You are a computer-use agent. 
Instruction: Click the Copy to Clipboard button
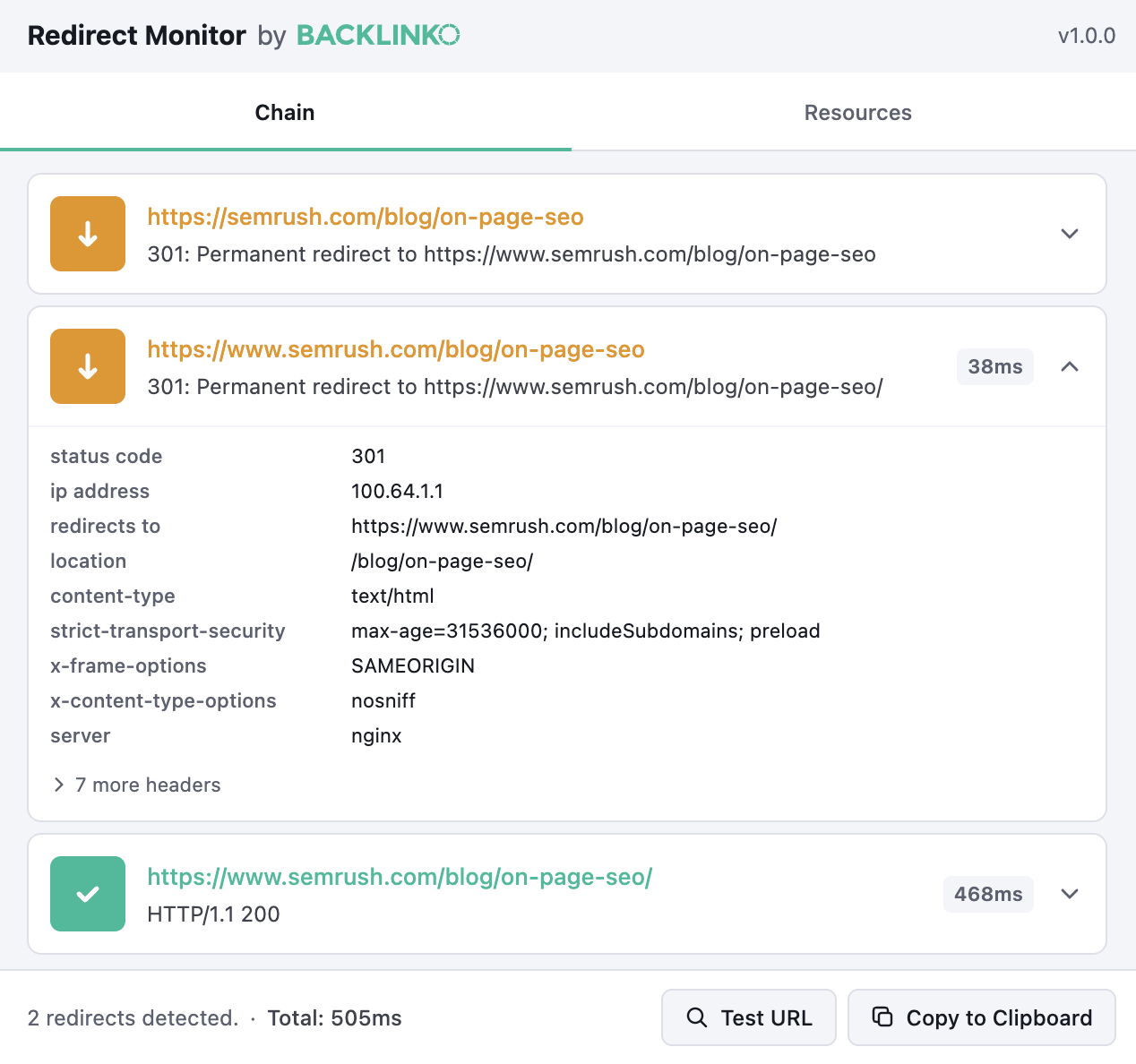982,1017
